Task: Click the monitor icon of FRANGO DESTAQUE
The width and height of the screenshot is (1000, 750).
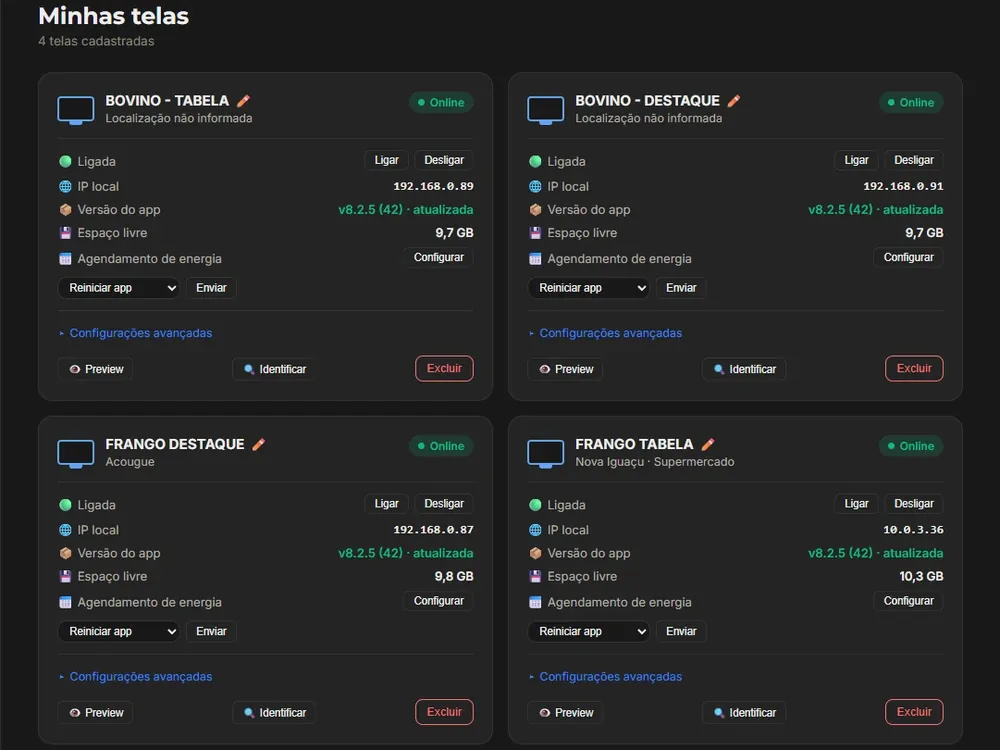Action: tap(76, 453)
